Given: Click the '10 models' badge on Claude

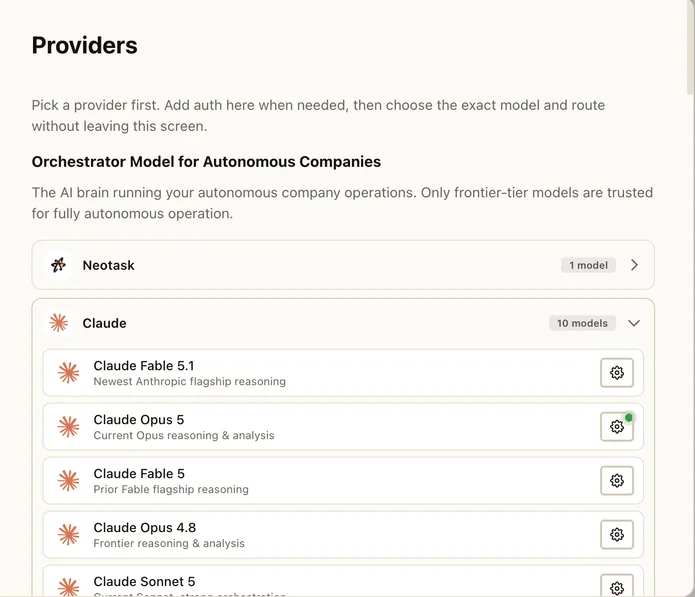Looking at the screenshot, I should (x=582, y=323).
